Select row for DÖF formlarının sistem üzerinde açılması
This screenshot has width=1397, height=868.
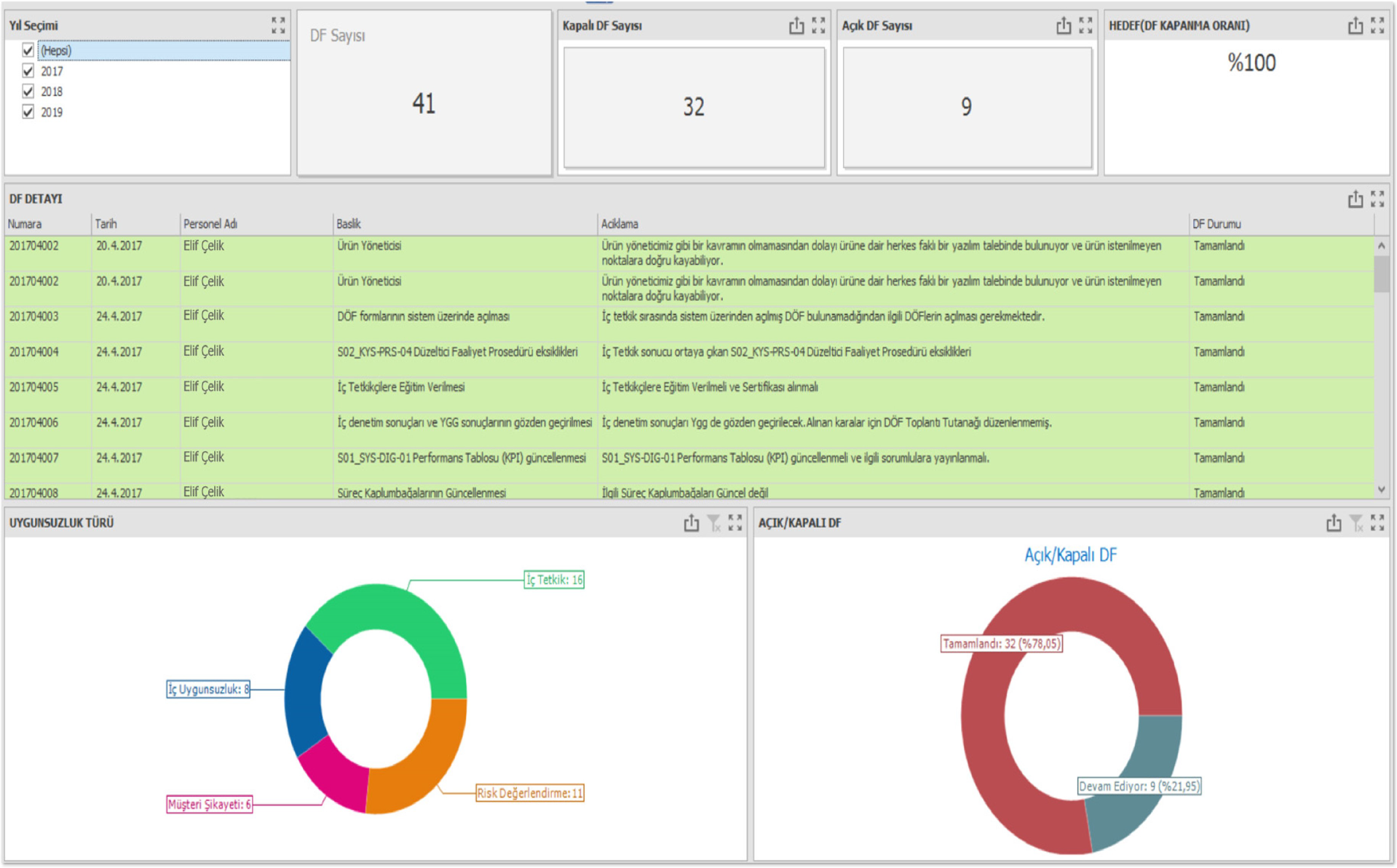click(423, 317)
